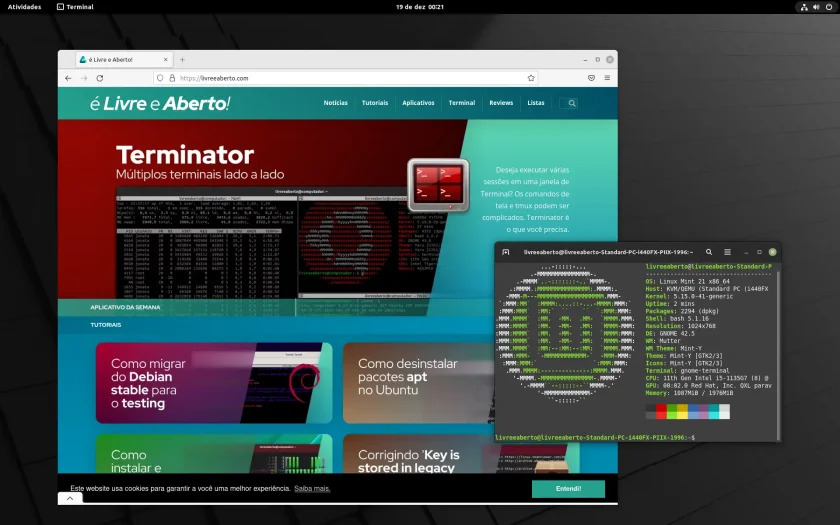Viewport: 840px width, 525px height.
Task: Click the volume icon in top bar
Action: click(816, 7)
